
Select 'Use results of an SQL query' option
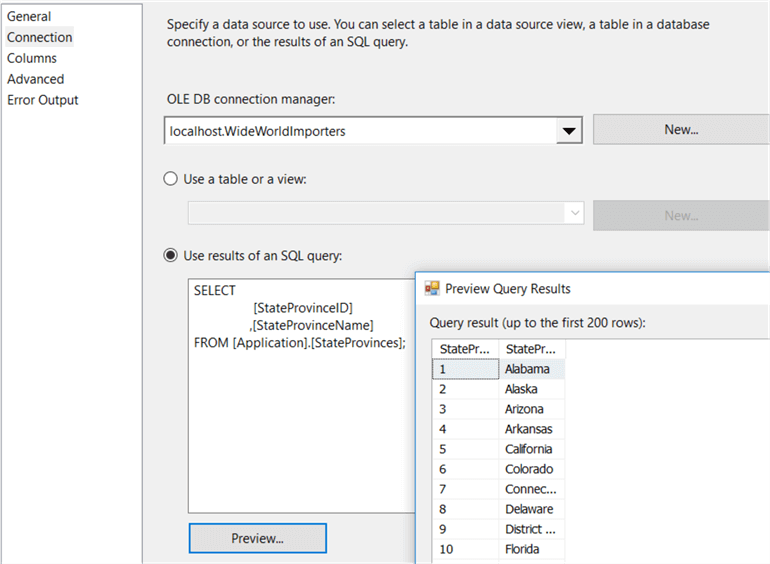point(170,256)
